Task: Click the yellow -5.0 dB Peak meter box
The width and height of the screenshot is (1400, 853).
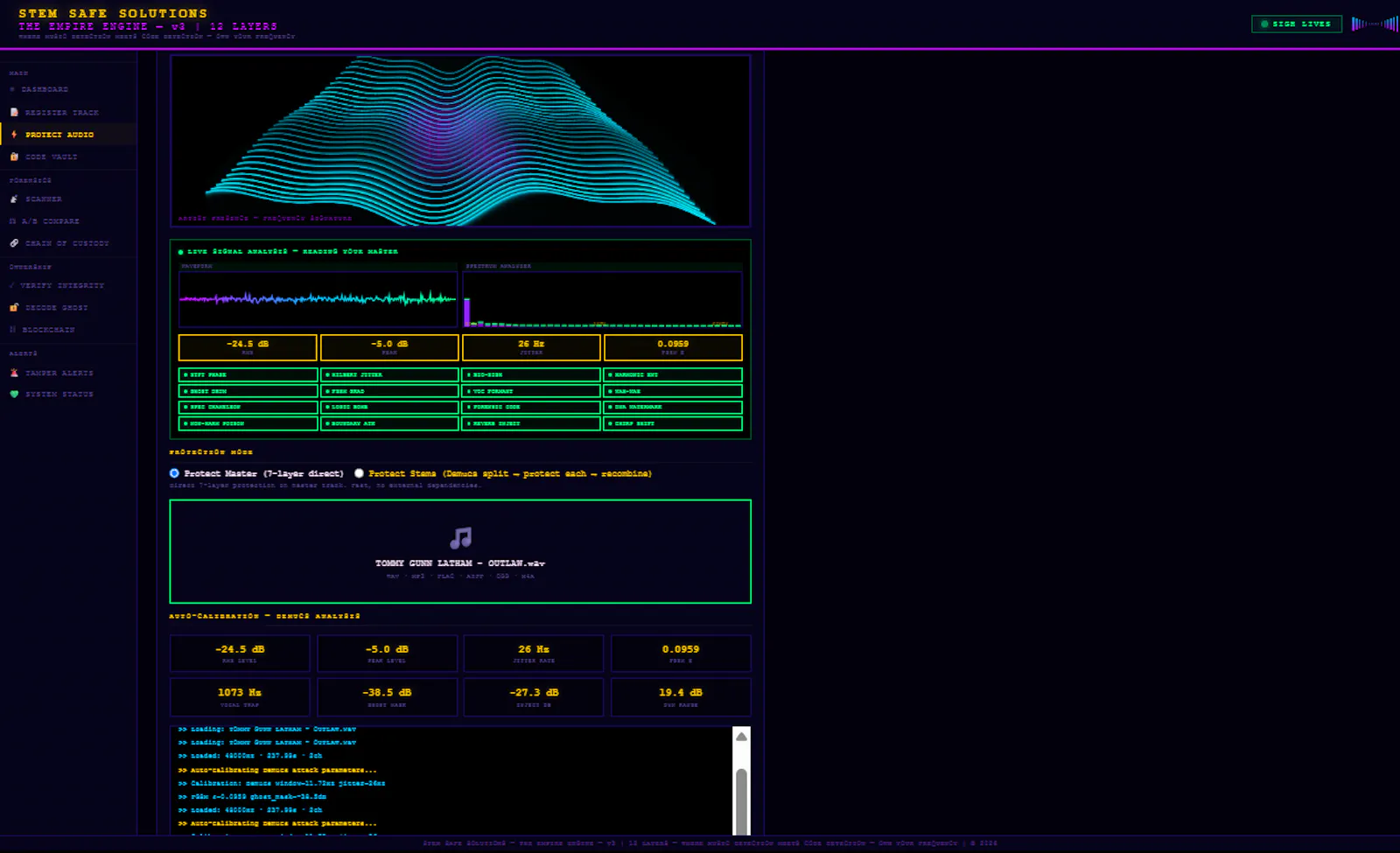Action: point(389,347)
